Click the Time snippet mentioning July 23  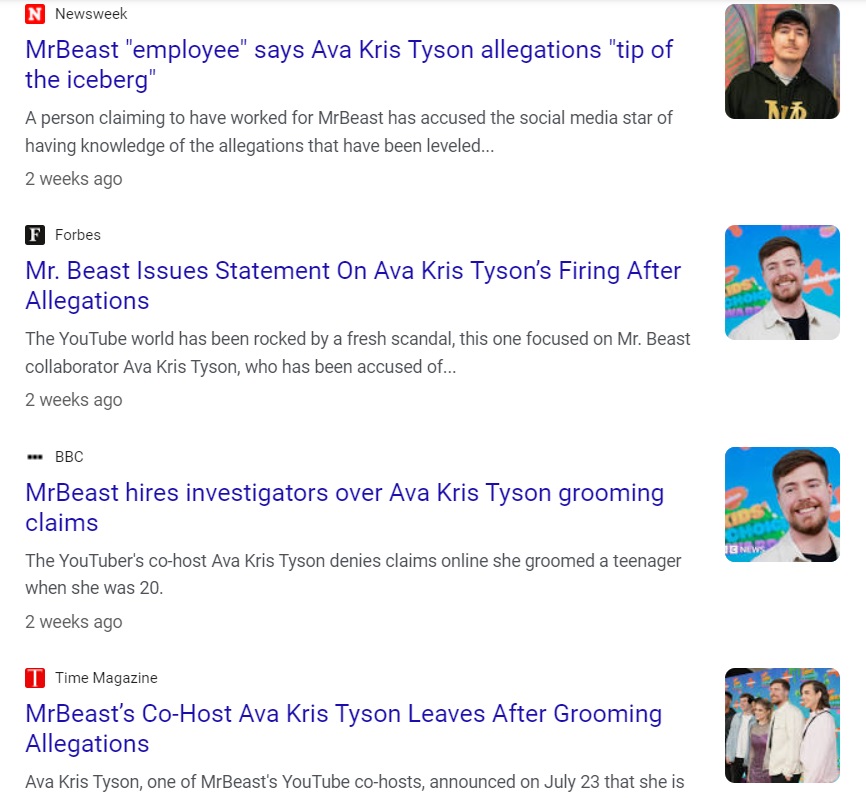coord(355,782)
